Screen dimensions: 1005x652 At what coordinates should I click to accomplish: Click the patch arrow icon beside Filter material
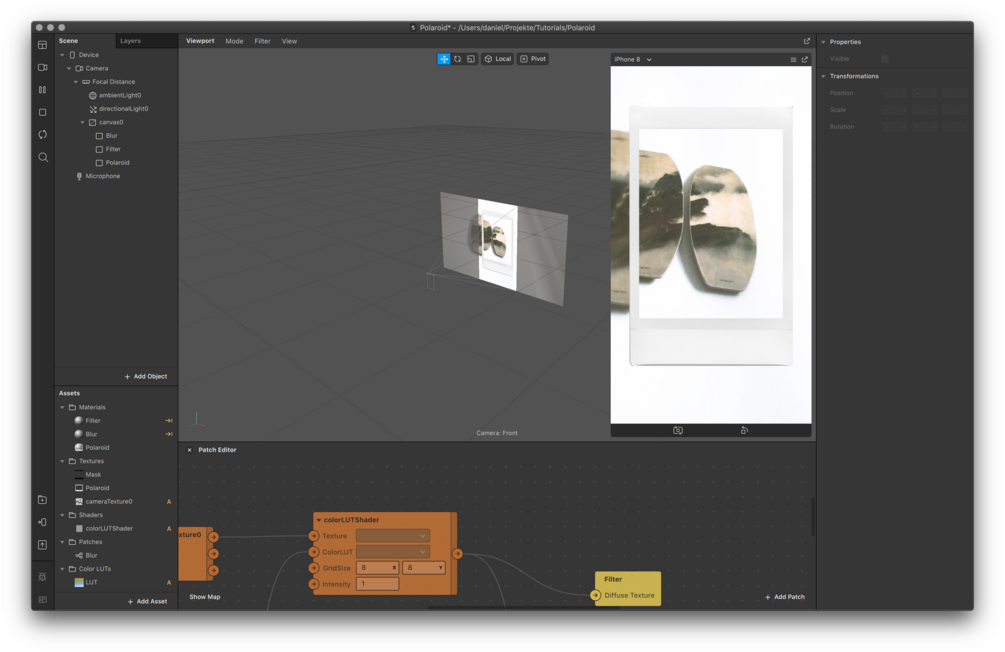(169, 421)
